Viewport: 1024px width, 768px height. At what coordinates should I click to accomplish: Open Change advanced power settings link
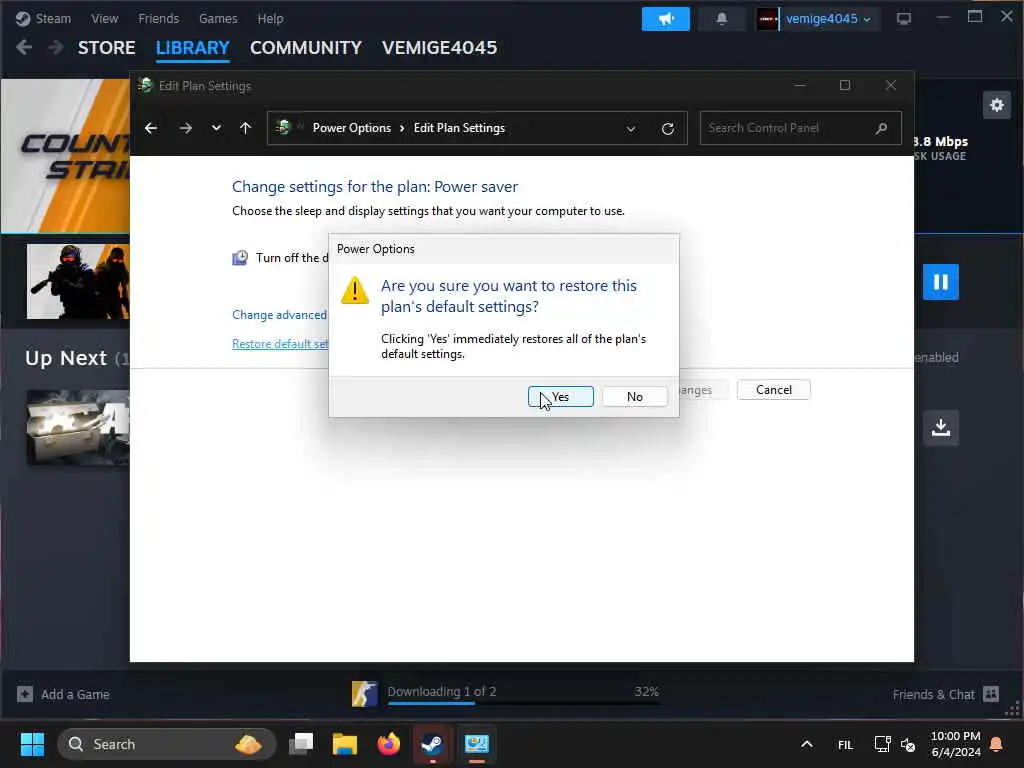[x=280, y=315]
